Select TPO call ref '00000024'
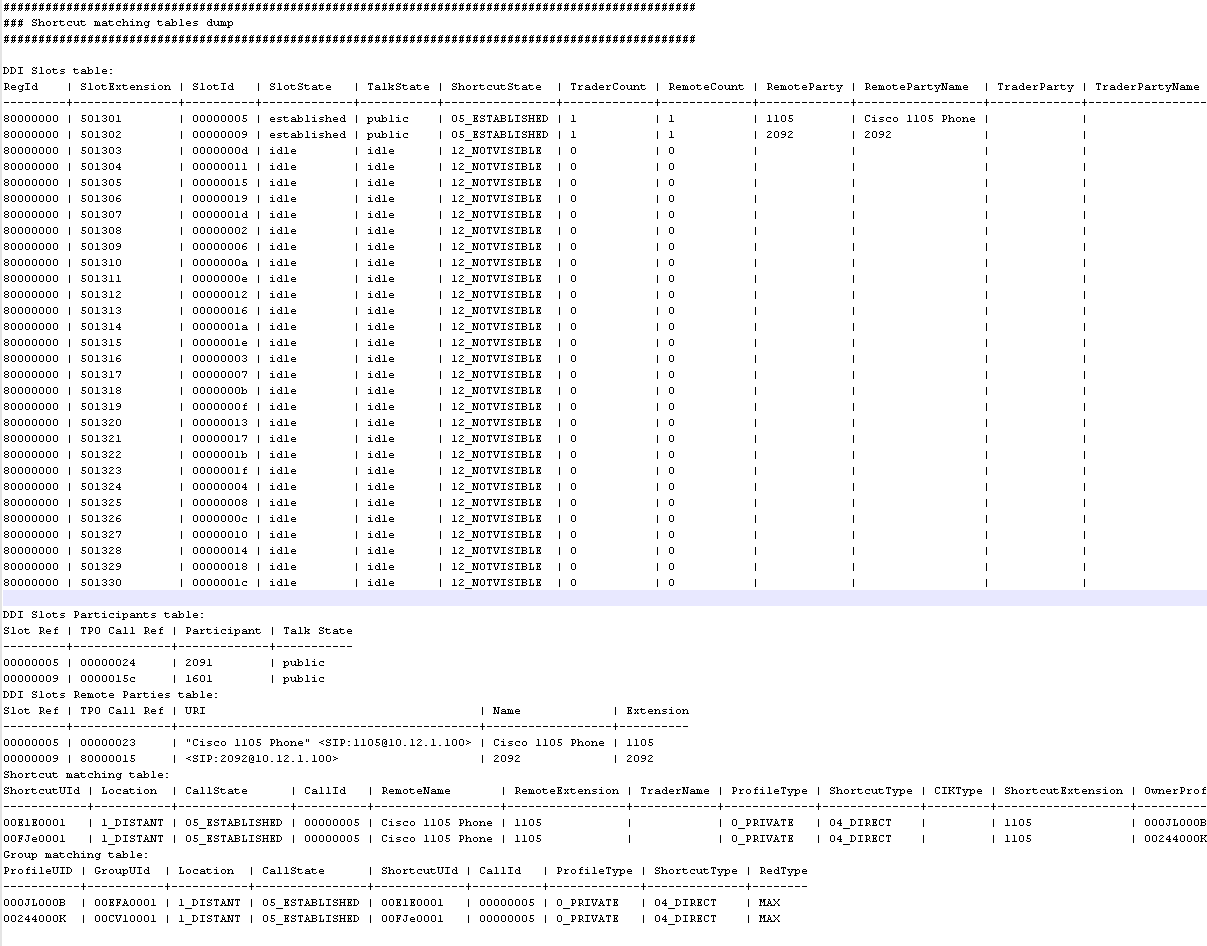 coord(108,663)
